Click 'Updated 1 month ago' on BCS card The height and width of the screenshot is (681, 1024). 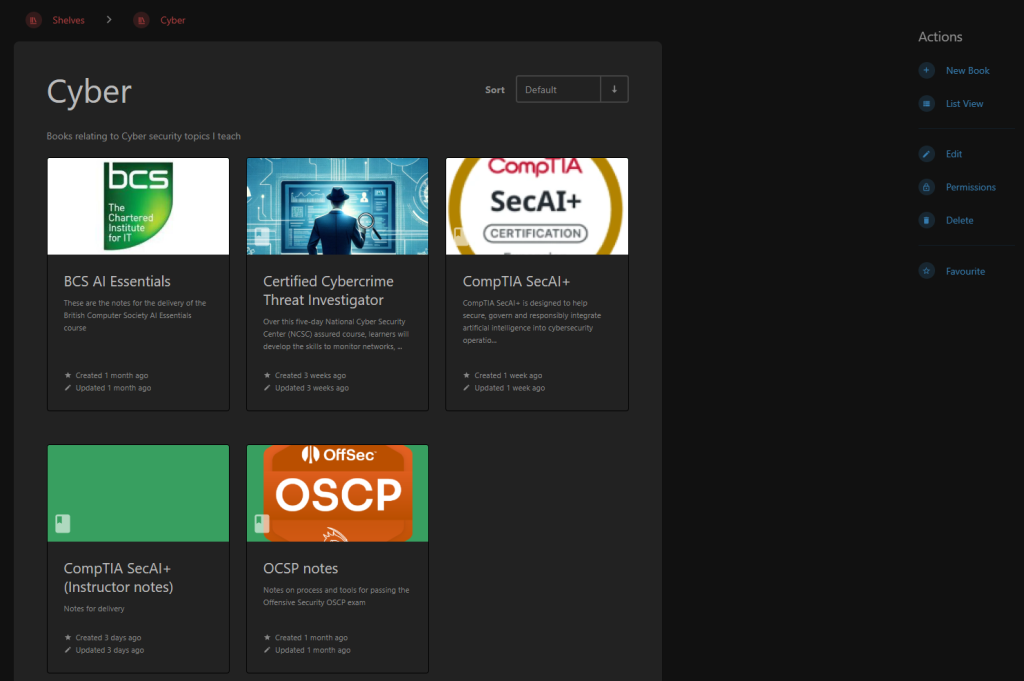tap(113, 388)
